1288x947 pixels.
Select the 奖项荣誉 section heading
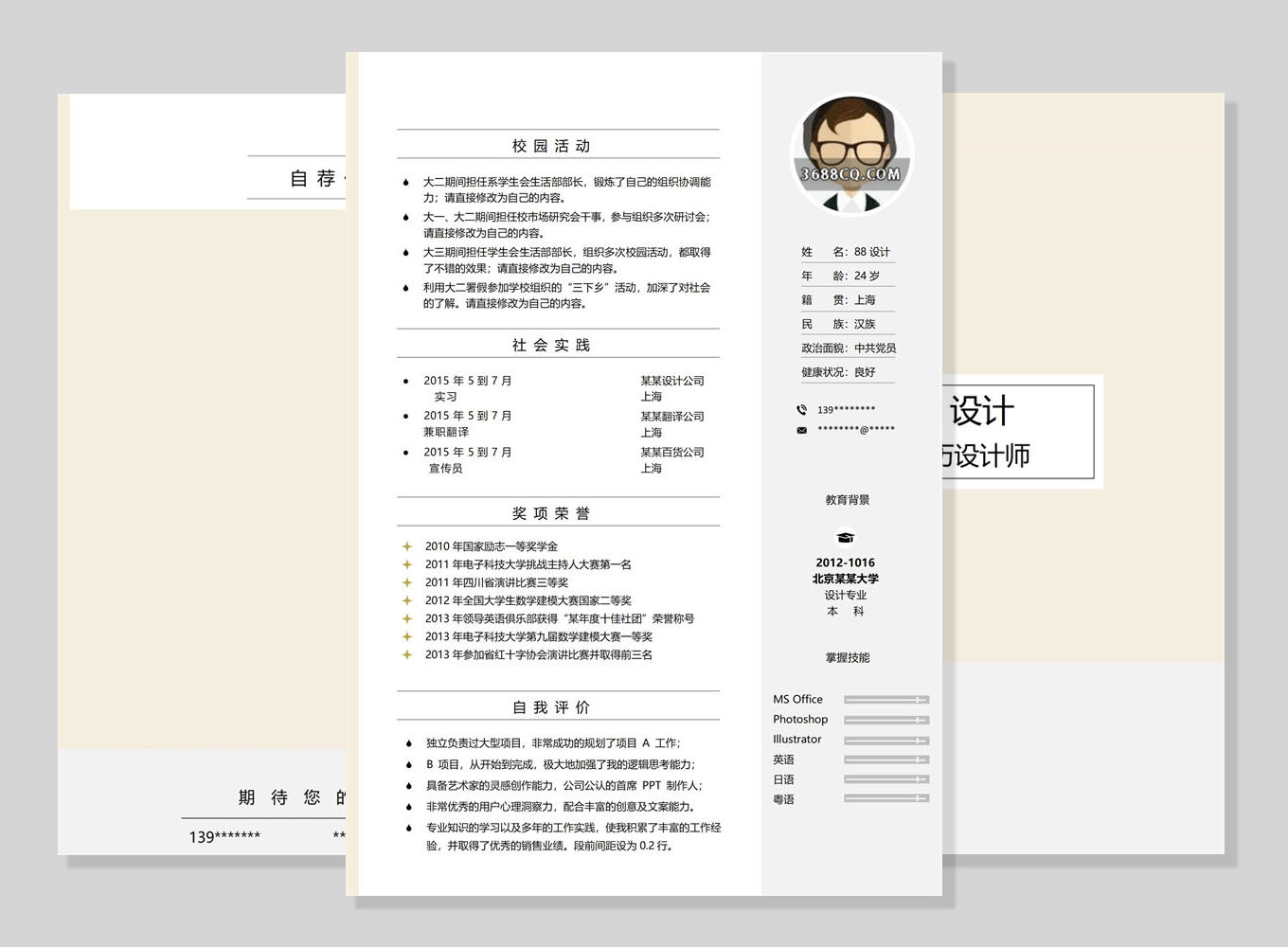tap(551, 513)
